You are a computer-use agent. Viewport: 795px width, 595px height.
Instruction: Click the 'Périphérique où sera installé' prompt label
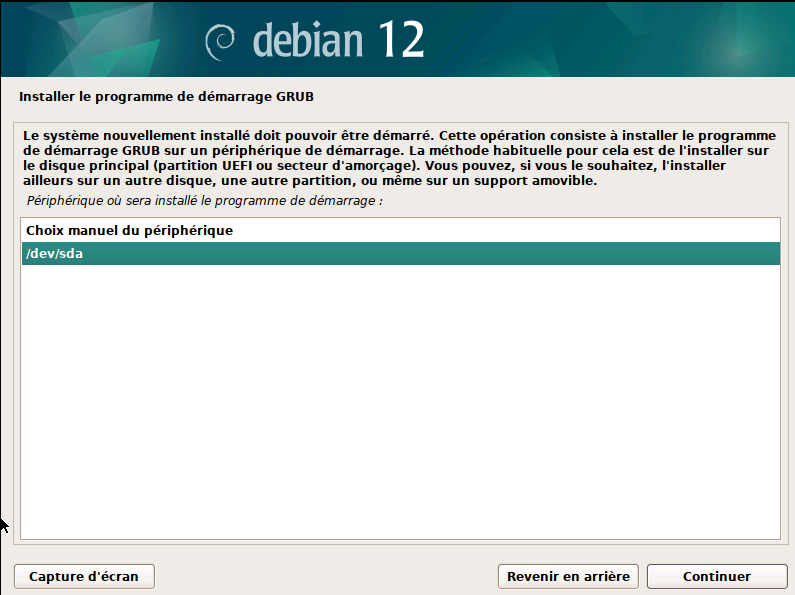pos(204,201)
